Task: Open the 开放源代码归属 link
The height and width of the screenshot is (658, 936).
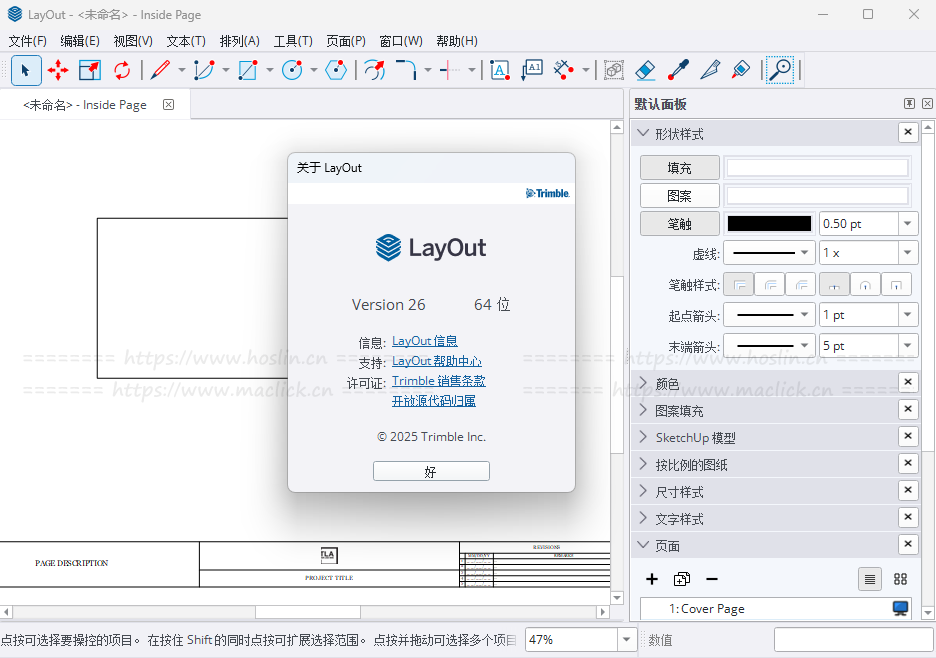Action: tap(434, 401)
